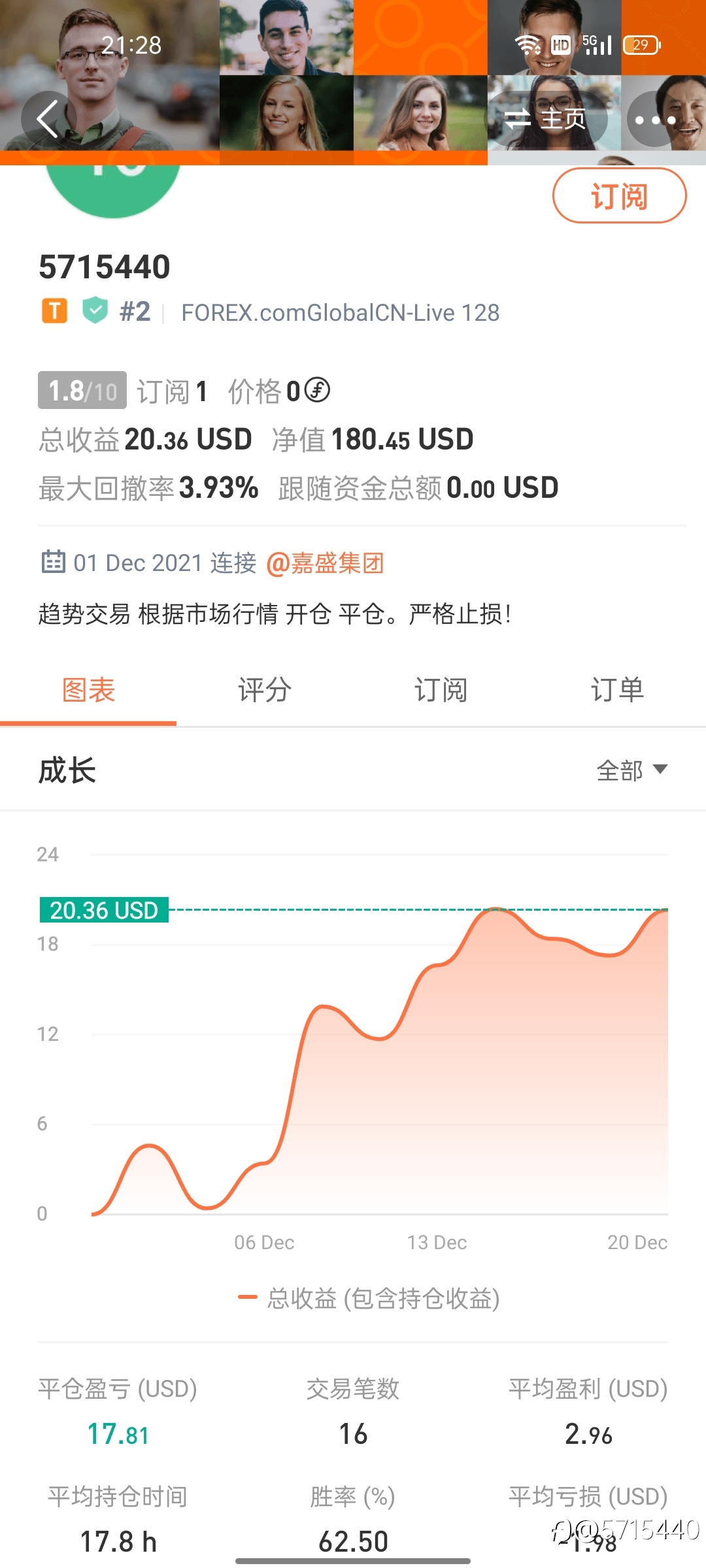The height and width of the screenshot is (1568, 706).
Task: Click the orange 订阅 subscribe button
Action: click(x=619, y=195)
